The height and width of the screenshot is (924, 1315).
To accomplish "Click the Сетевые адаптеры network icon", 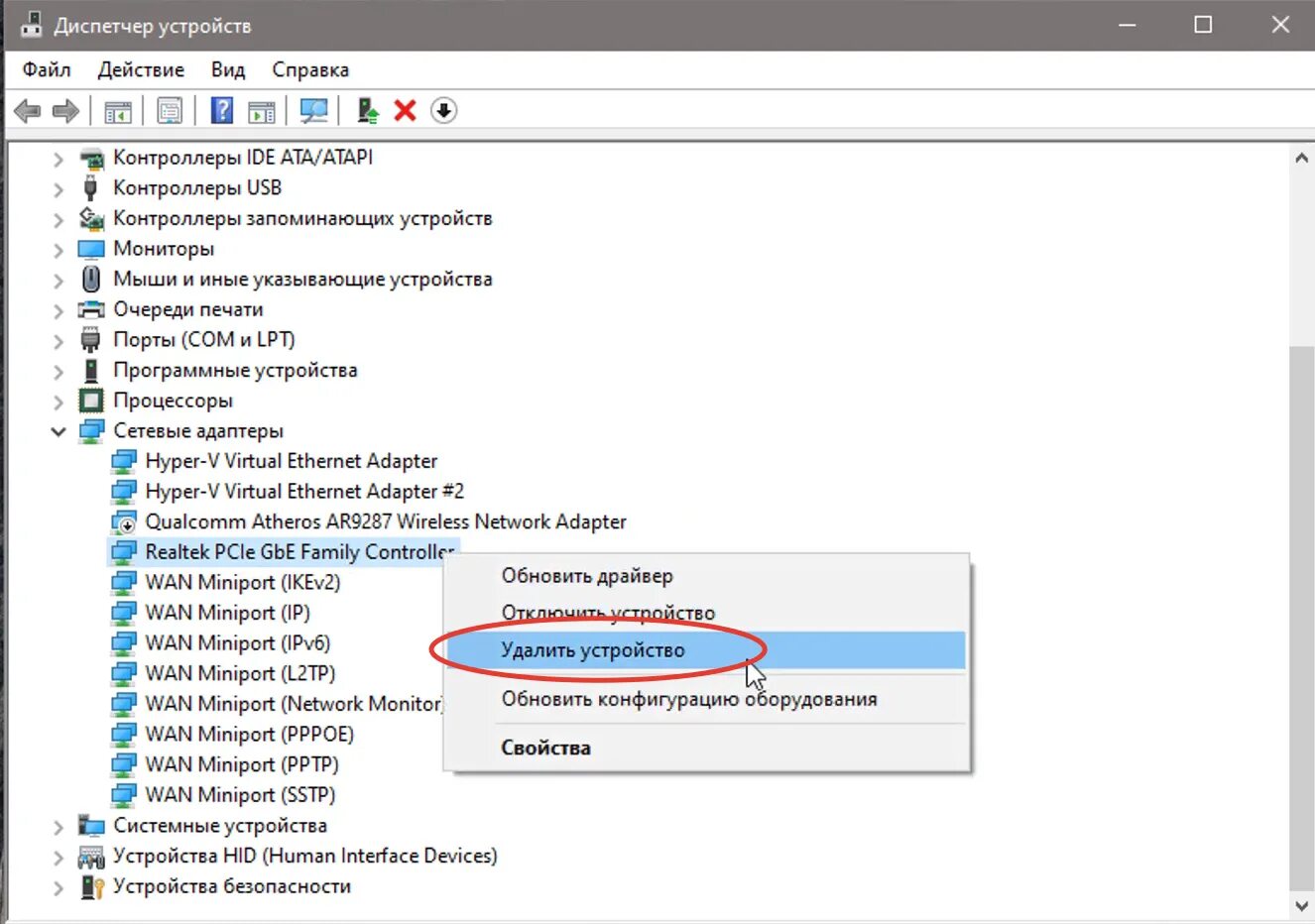I will 91,431.
